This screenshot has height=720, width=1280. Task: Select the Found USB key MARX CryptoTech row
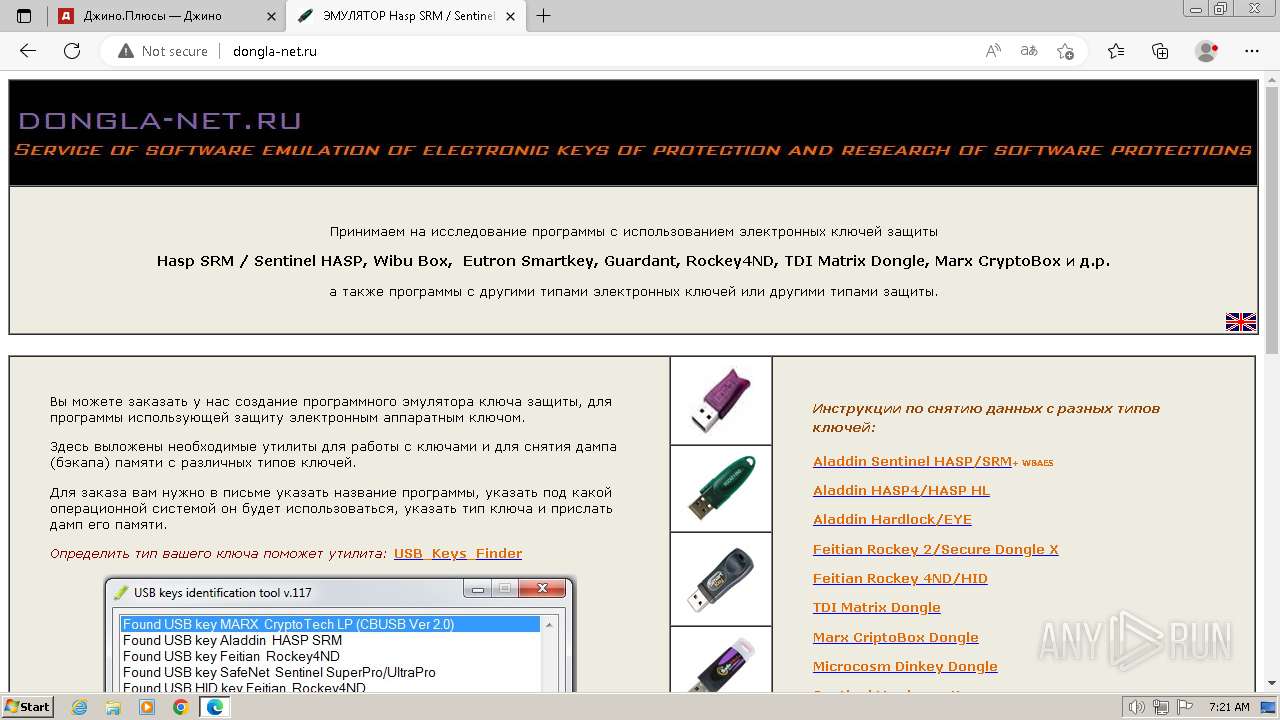(330, 624)
